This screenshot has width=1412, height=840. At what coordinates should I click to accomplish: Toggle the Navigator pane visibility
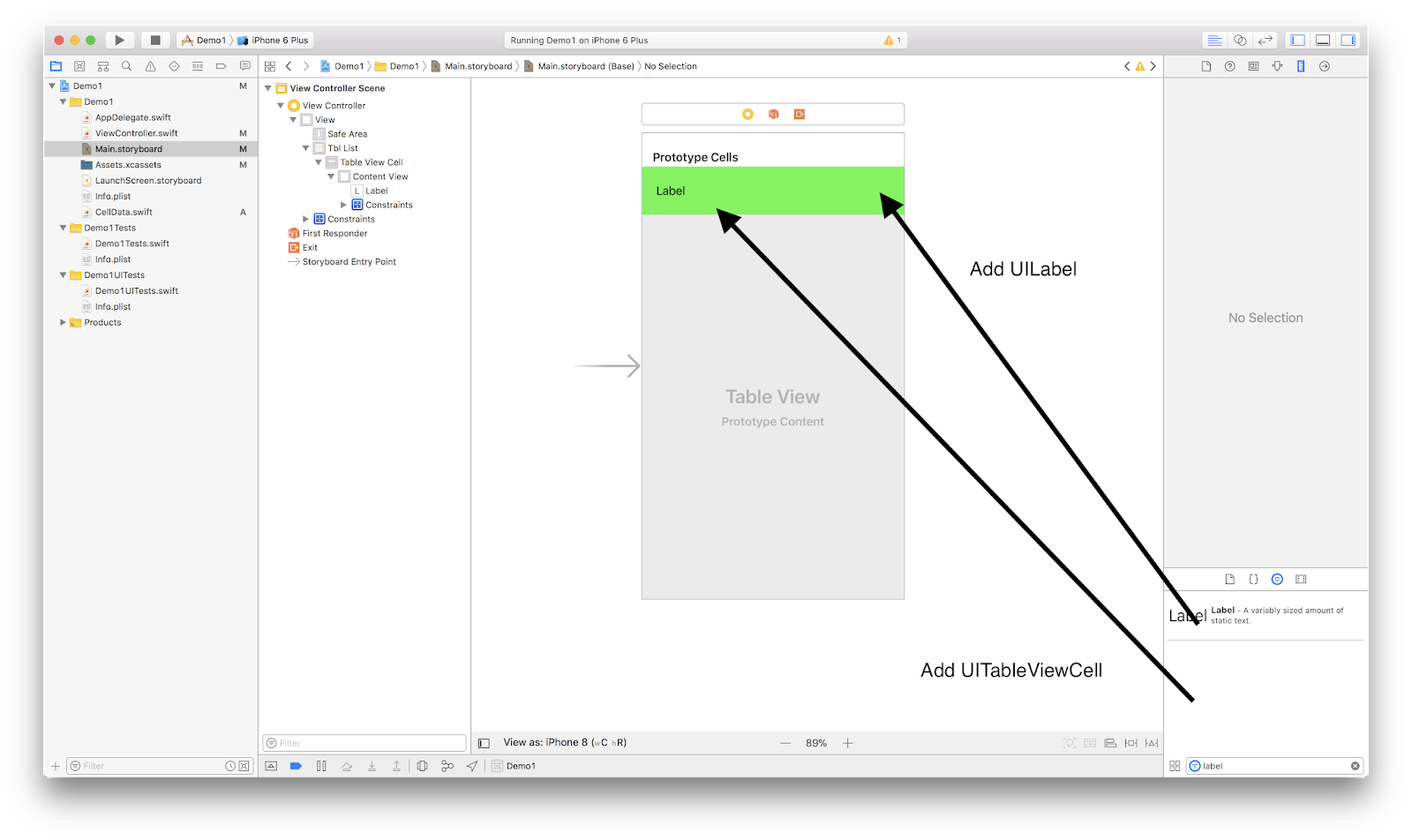tap(1297, 40)
